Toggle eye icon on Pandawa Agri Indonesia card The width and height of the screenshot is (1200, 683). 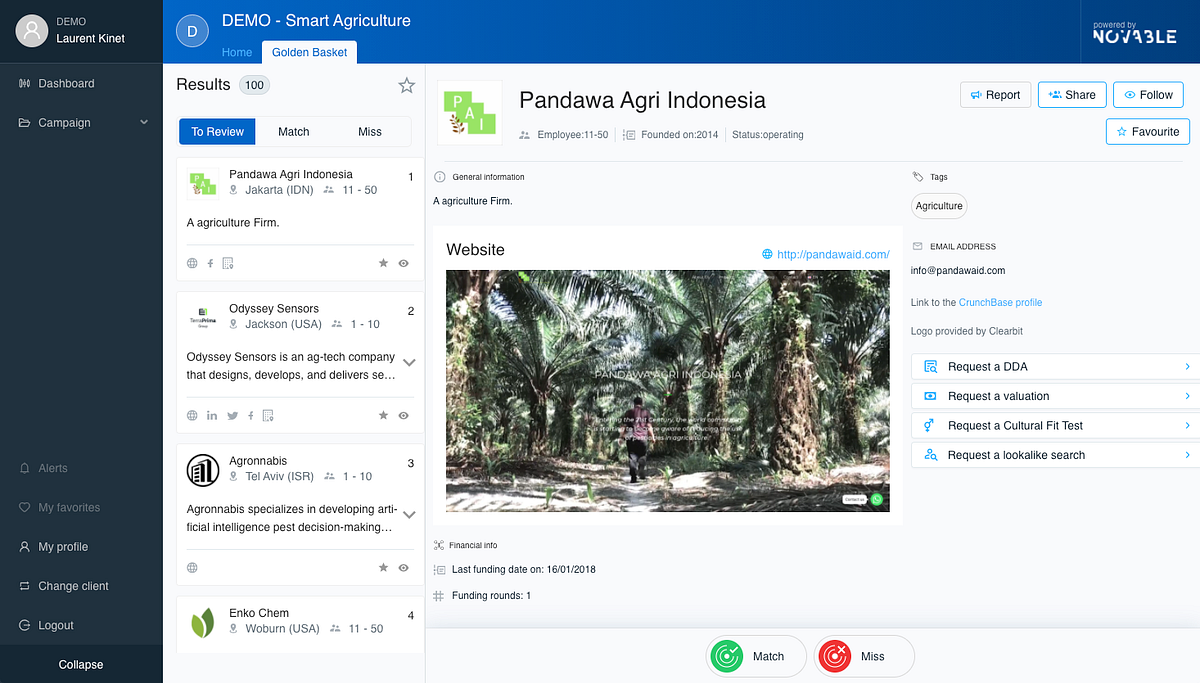coord(404,263)
